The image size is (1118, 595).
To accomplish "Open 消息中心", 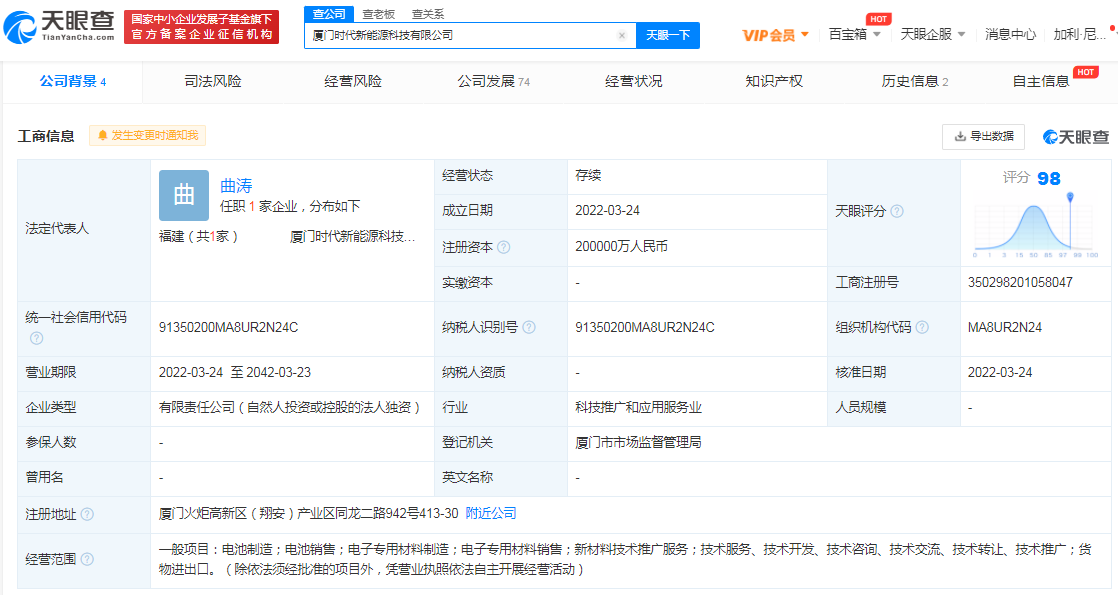I will tap(1010, 34).
